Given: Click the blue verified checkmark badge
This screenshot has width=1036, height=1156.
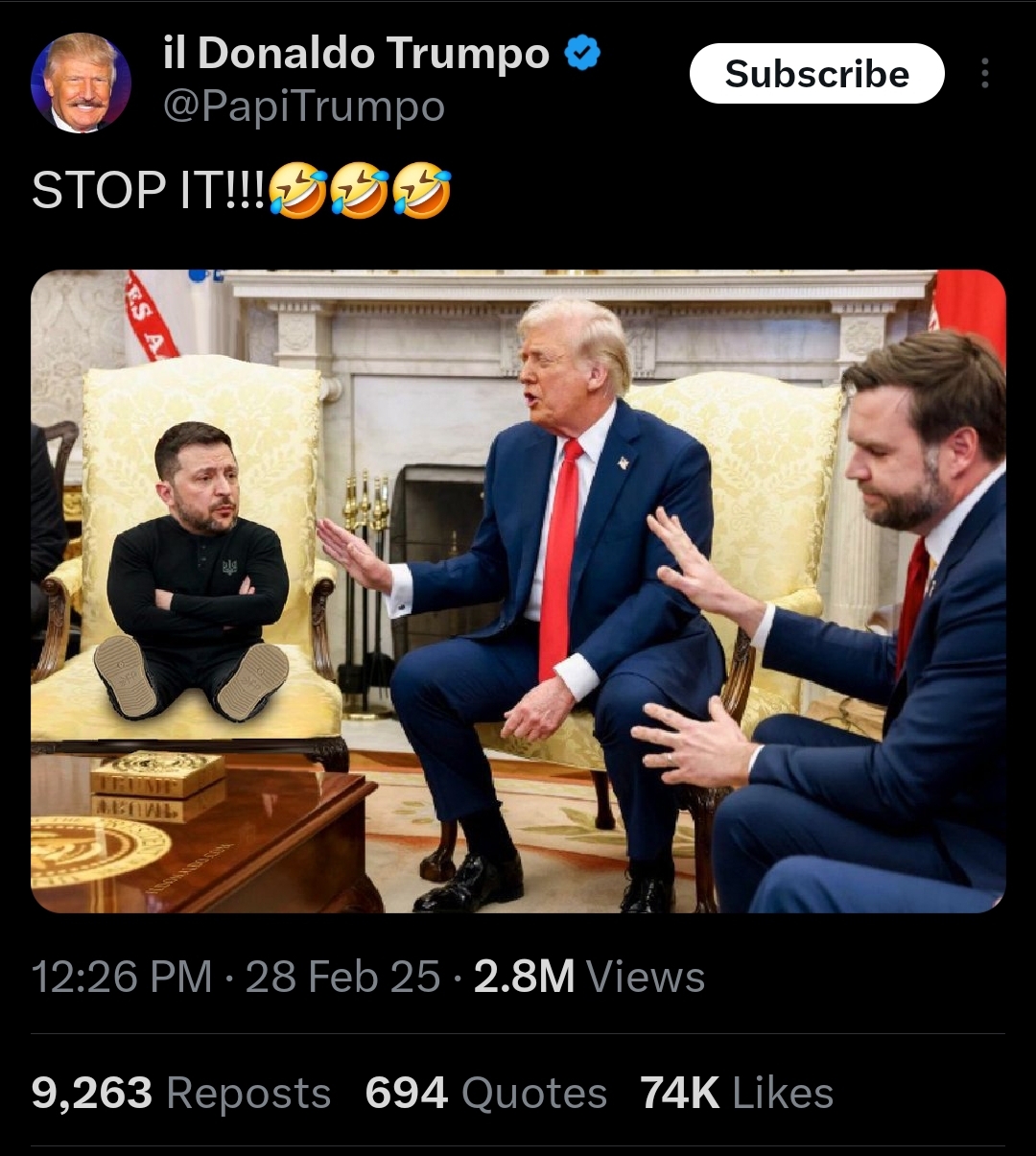Looking at the screenshot, I should (581, 52).
